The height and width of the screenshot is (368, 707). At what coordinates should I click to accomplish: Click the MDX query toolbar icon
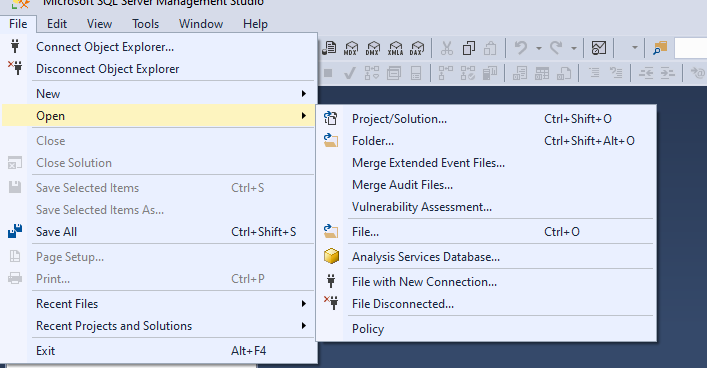[x=351, y=48]
